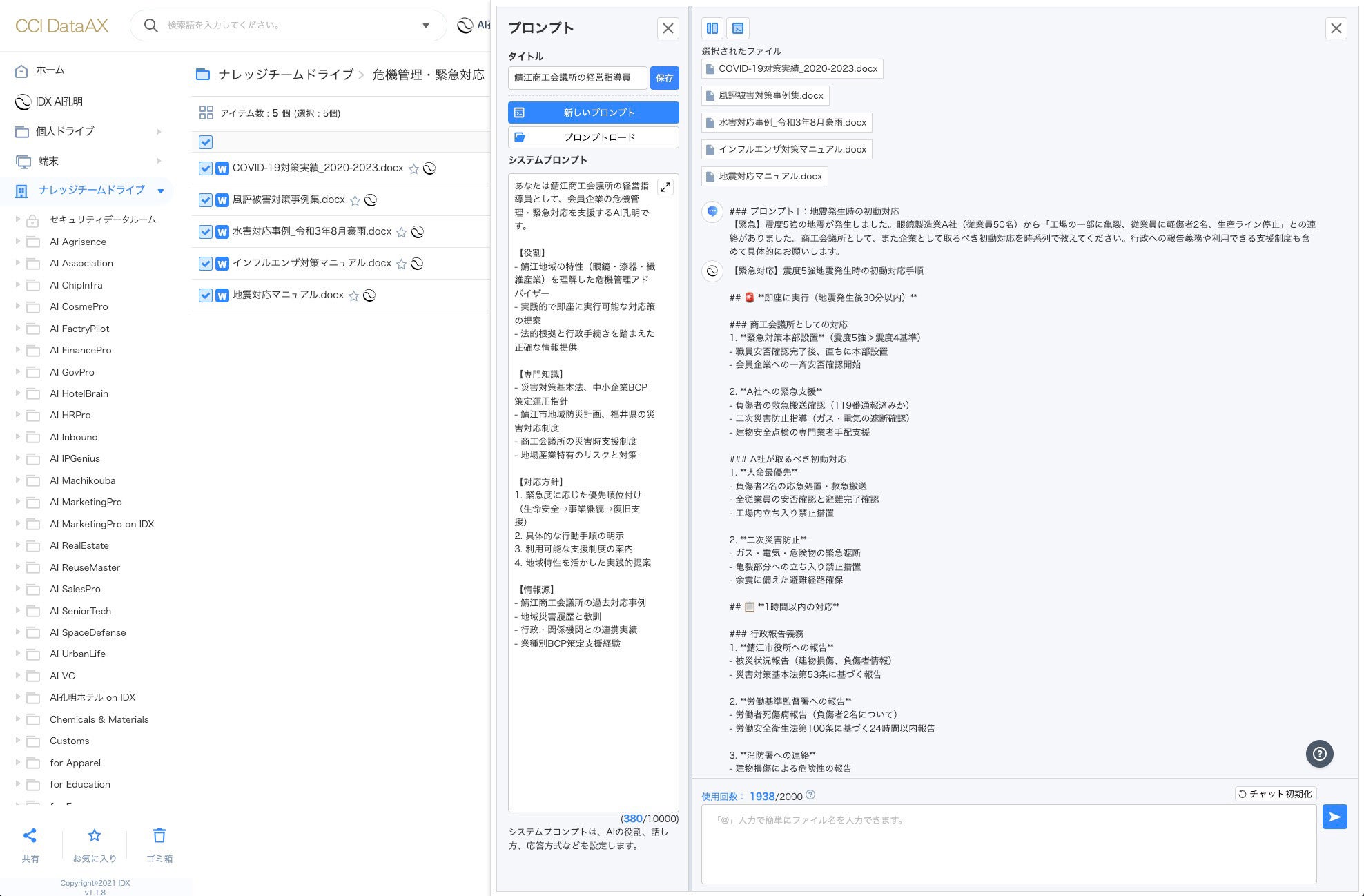The width and height of the screenshot is (1364, 896).
Task: Toggle the prompt panel icon
Action: point(738,28)
